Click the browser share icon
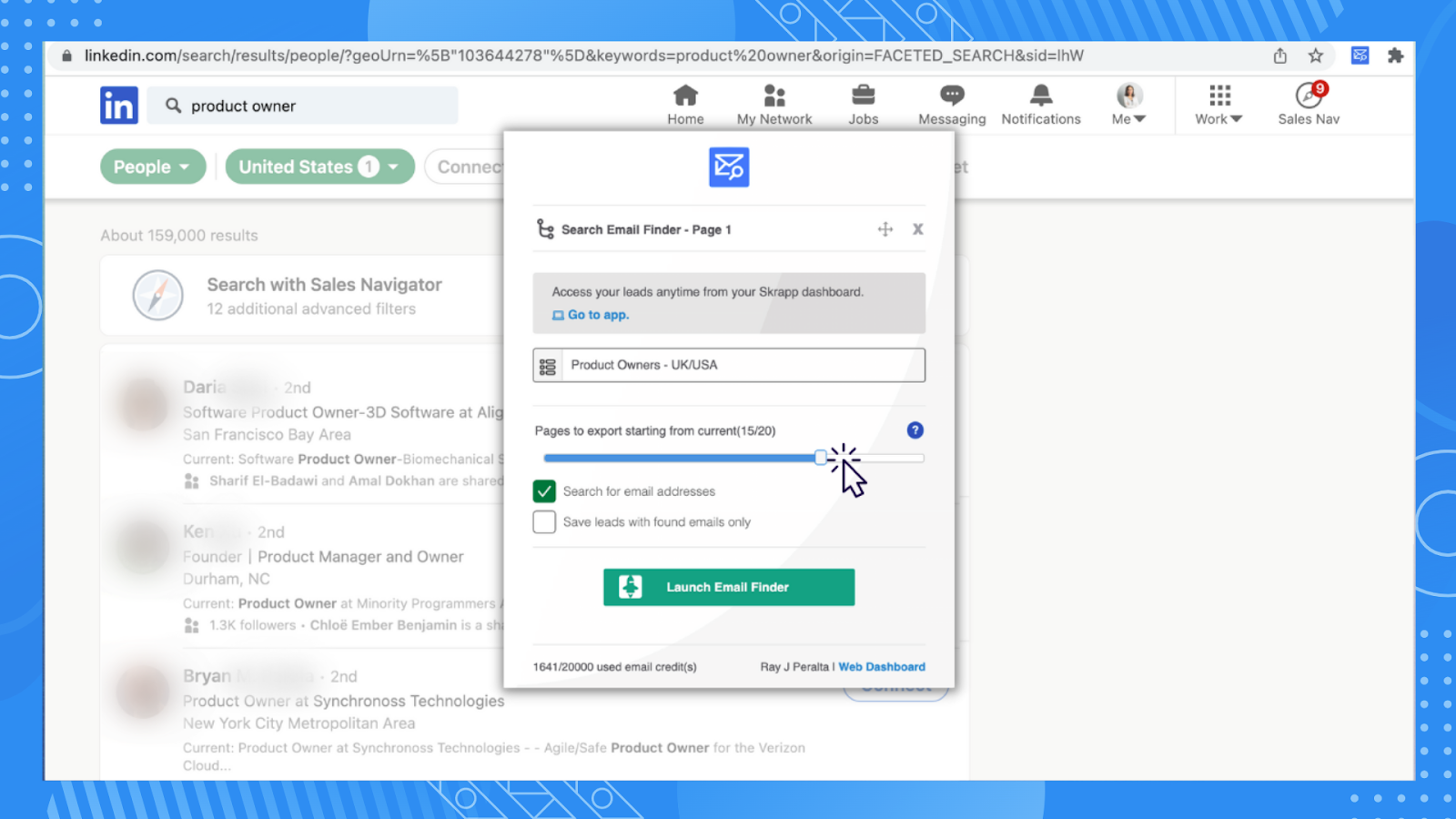Screen dimensions: 1456x819 pyautogui.click(x=1279, y=56)
